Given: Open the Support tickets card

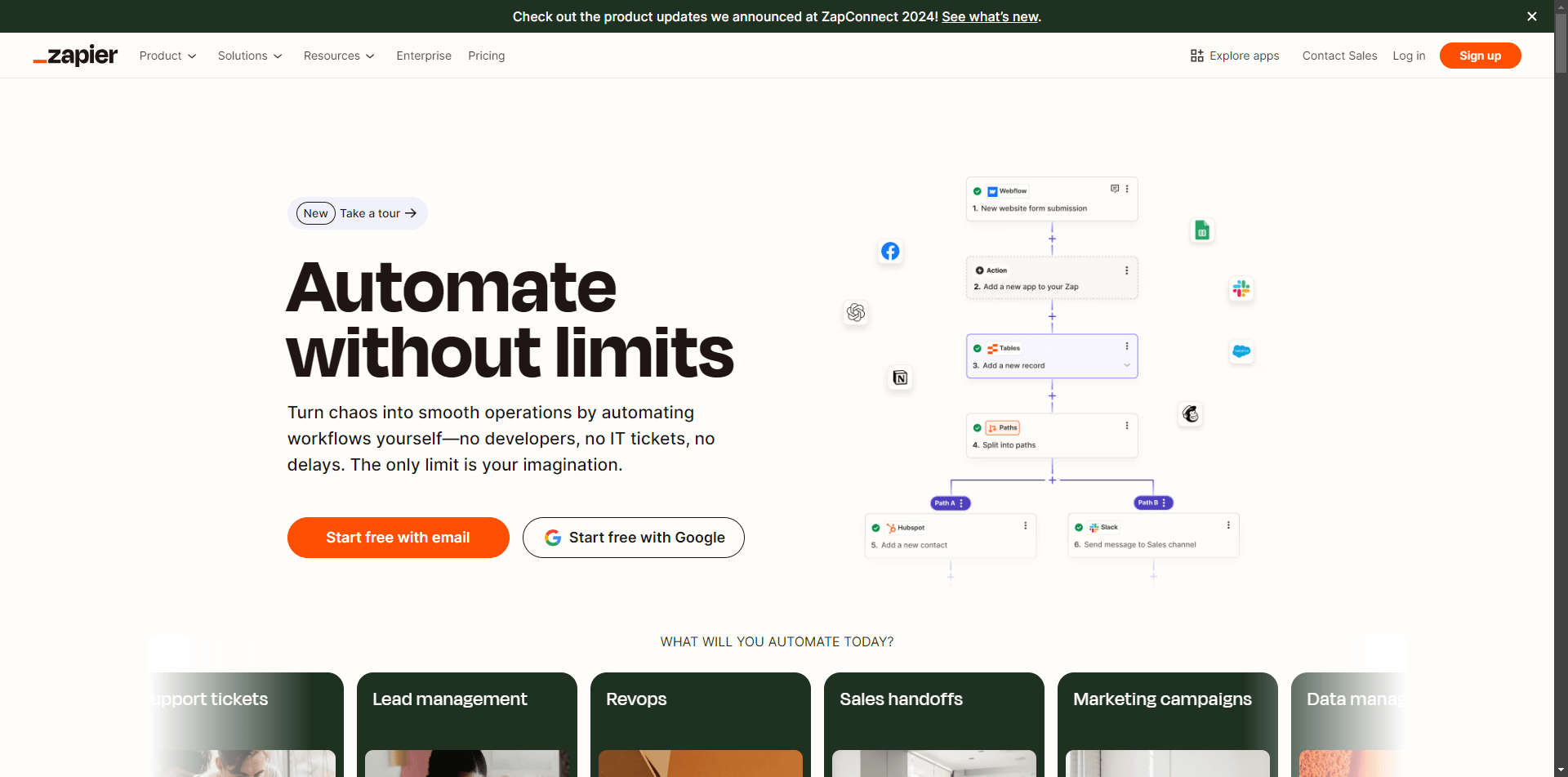Looking at the screenshot, I should [247, 725].
